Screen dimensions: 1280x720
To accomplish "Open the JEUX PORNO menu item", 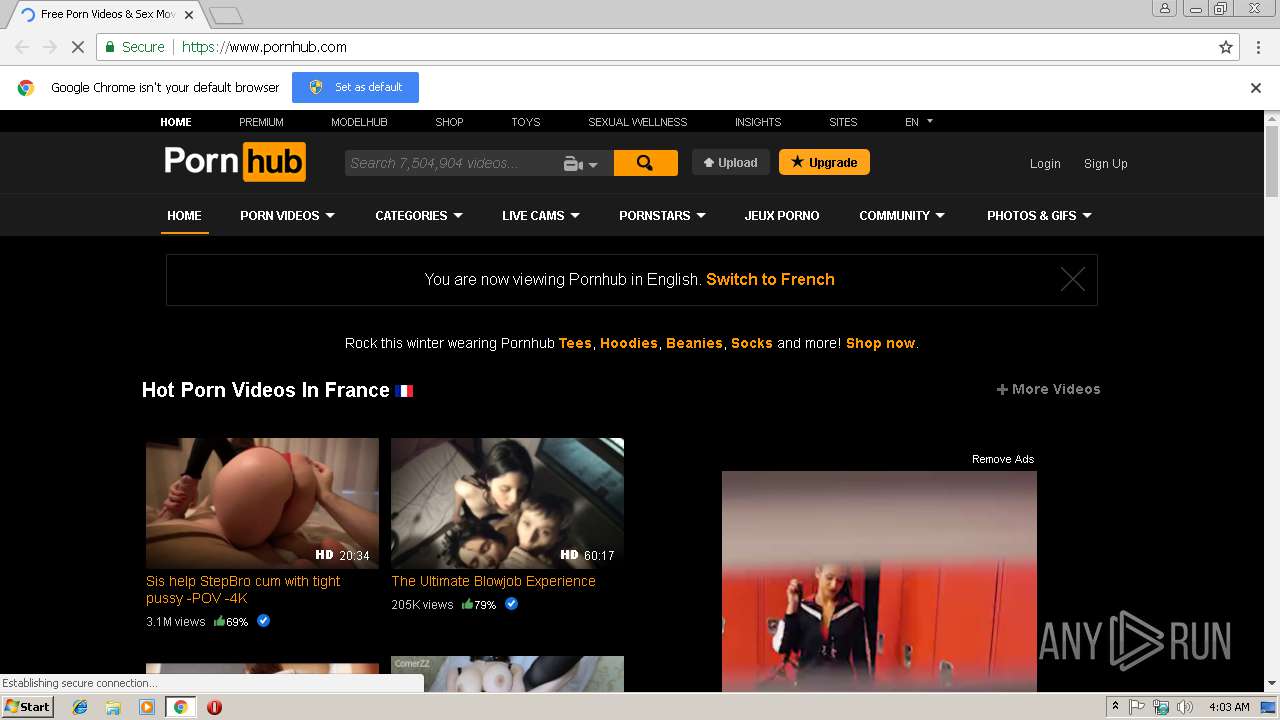I will (x=782, y=215).
